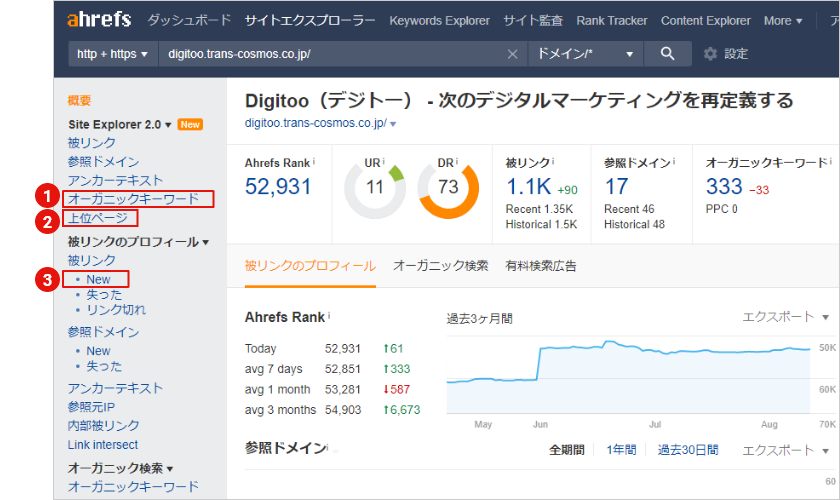Viewport: 840px width, 500px height.
Task: Open ダッシュボード in the top navigation
Action: coord(189,20)
